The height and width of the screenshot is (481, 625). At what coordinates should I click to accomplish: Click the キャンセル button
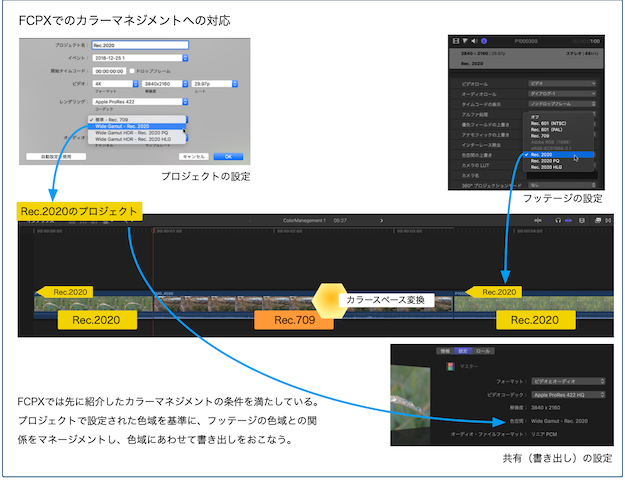[193, 156]
